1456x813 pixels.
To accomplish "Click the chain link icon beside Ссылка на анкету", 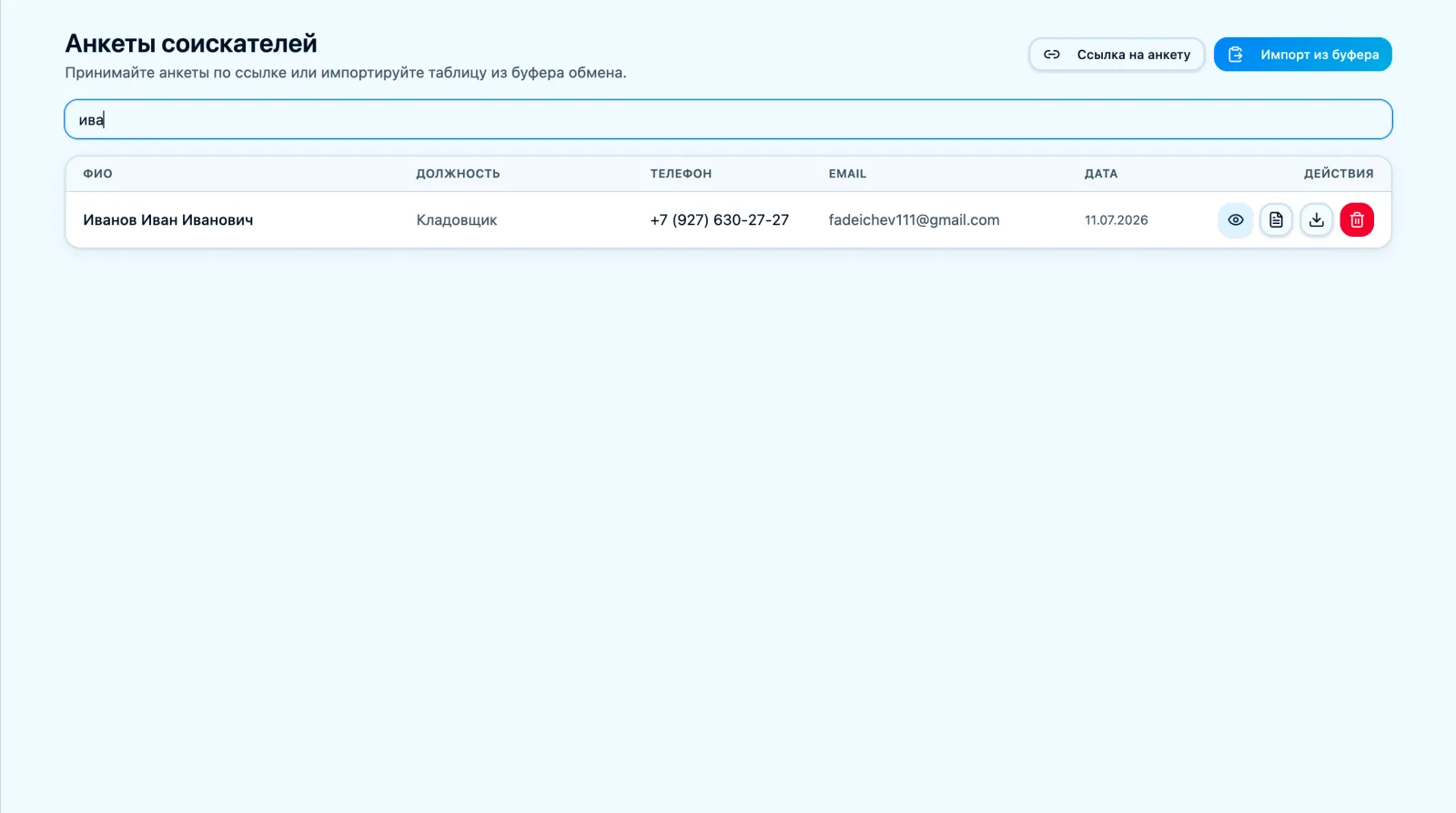I will (x=1052, y=55).
